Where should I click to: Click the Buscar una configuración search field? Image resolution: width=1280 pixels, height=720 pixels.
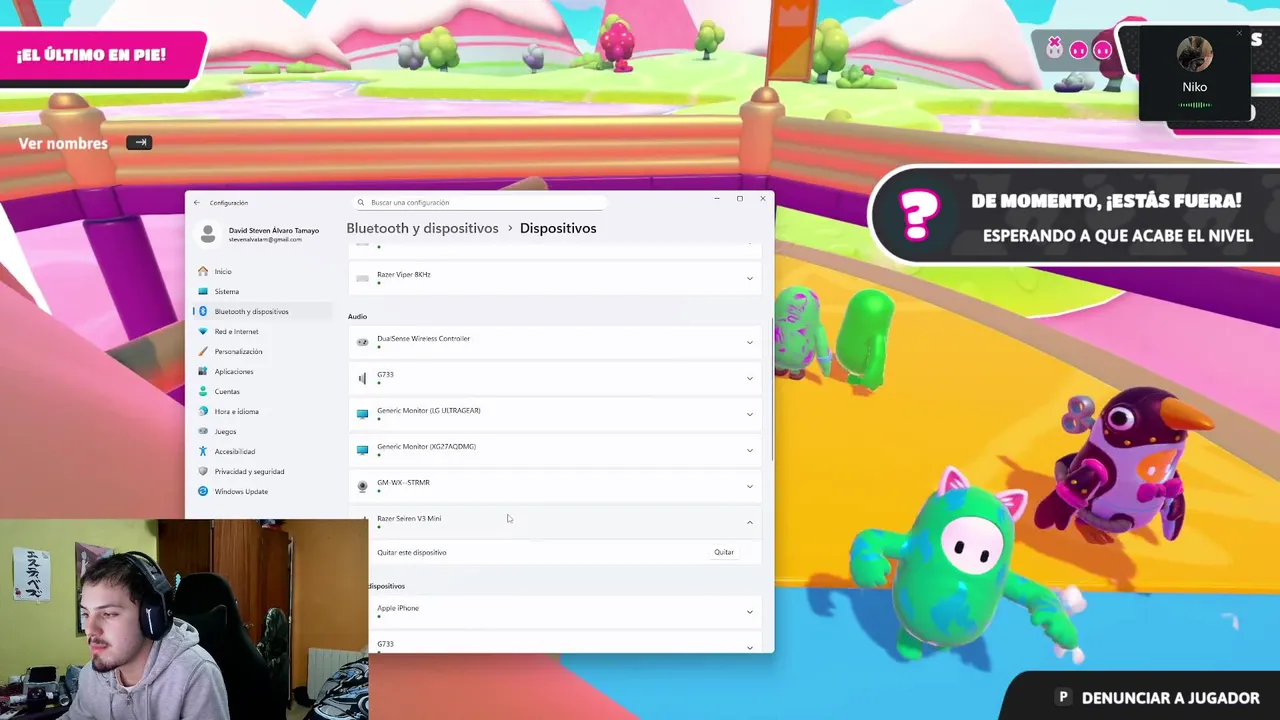coord(480,203)
